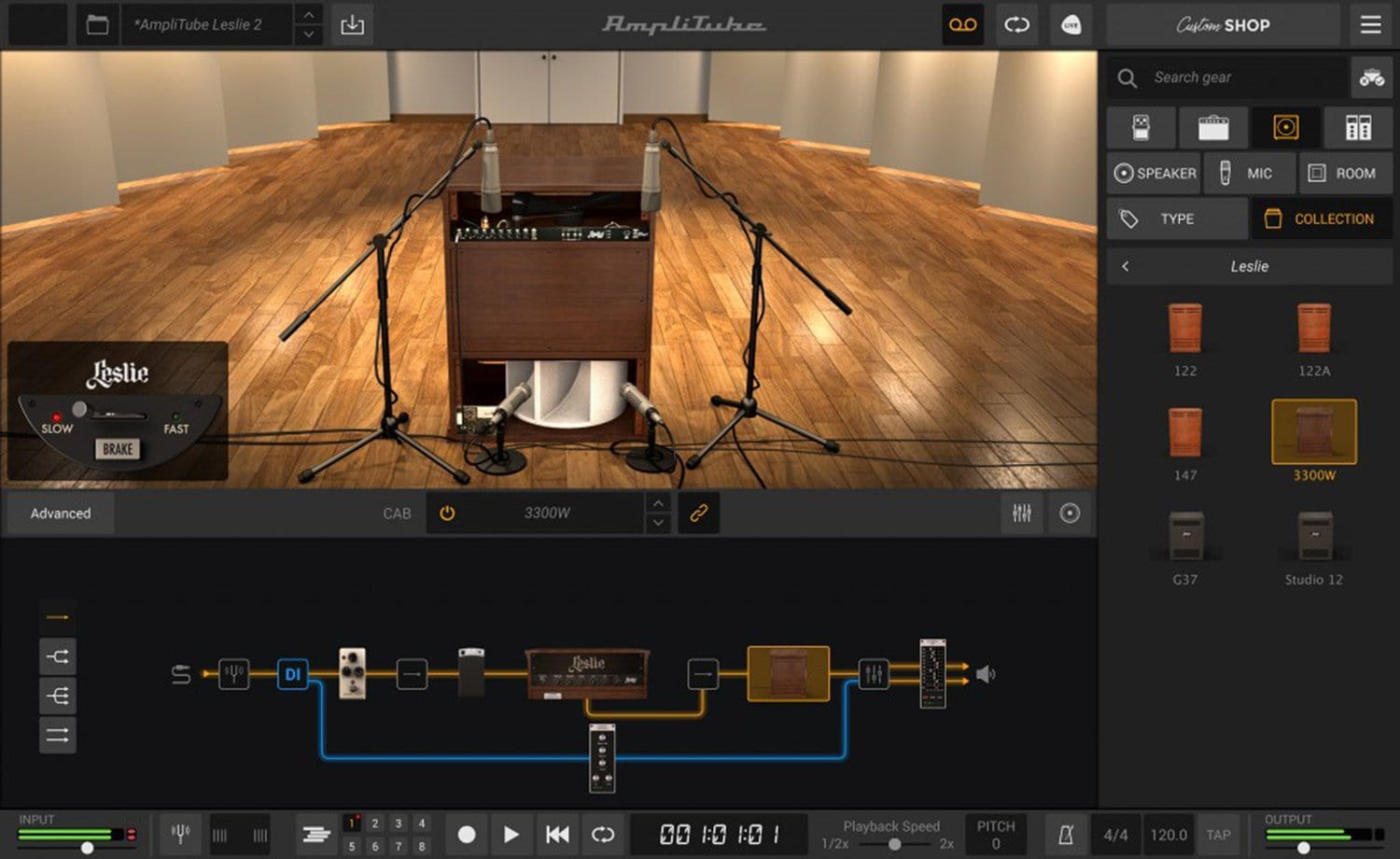
Task: Toggle the Leslie BRAKE switch
Action: [118, 449]
